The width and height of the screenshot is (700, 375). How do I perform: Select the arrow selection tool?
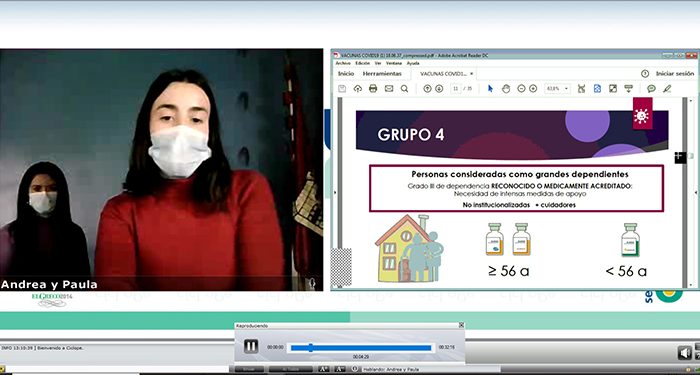(490, 88)
